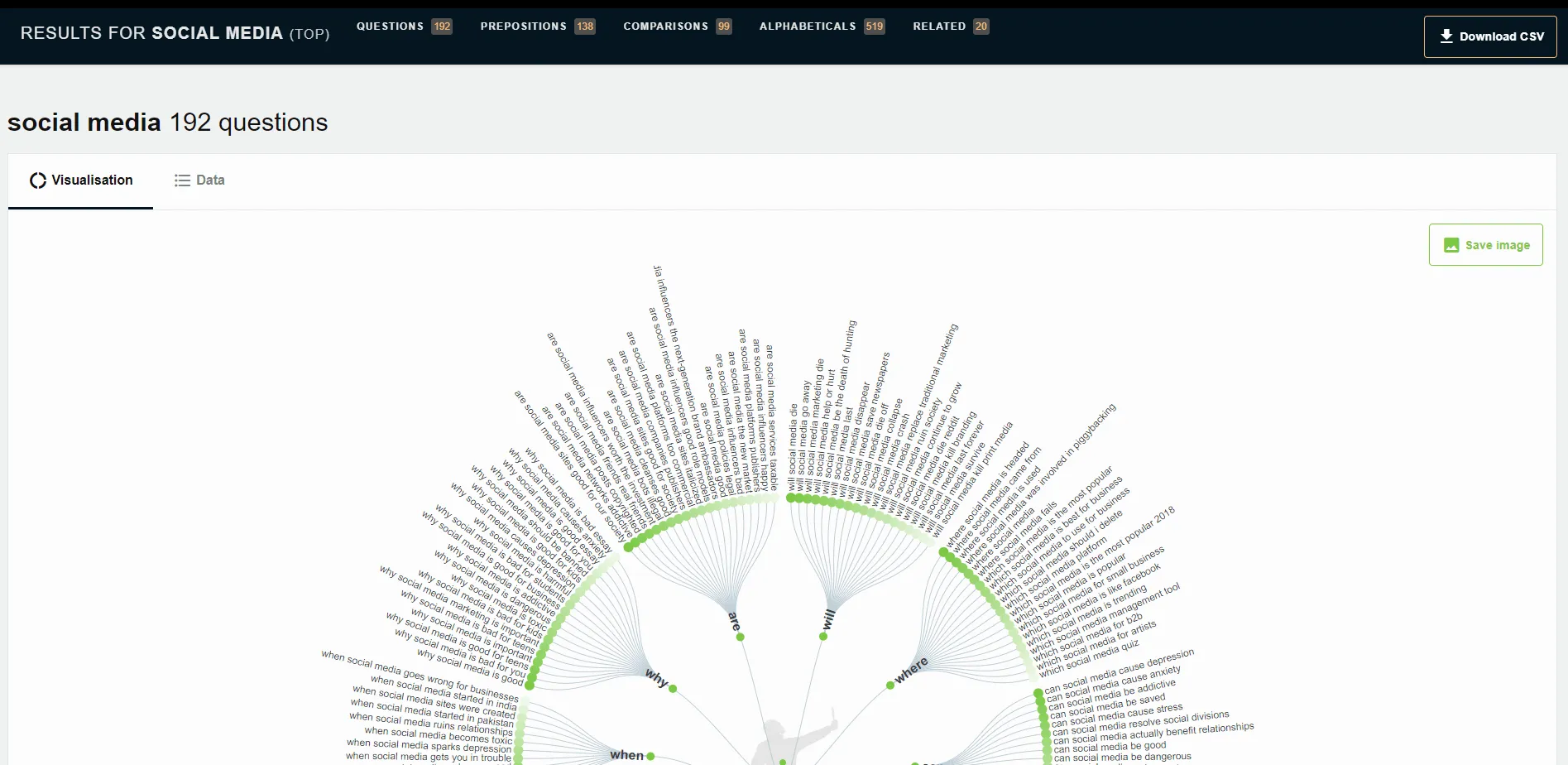This screenshot has width=1568, height=765.
Task: Open the Questions section in top navigation
Action: (390, 26)
